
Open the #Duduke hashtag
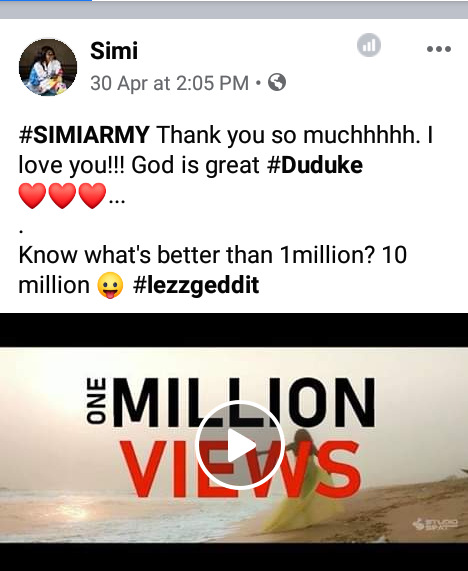(x=315, y=165)
